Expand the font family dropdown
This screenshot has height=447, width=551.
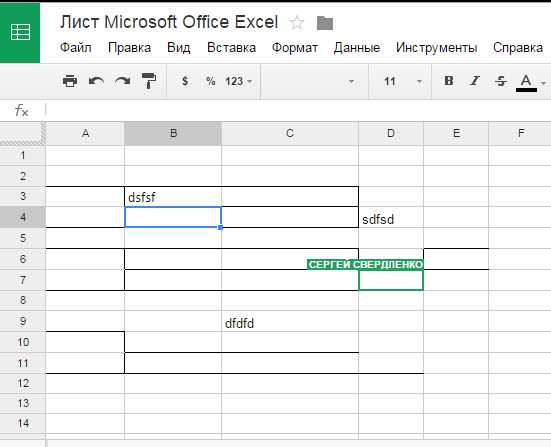[309, 82]
